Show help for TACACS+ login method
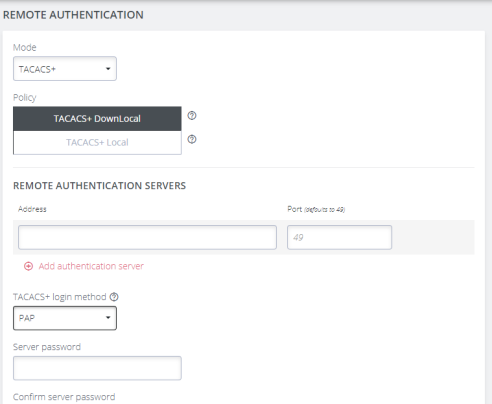The width and height of the screenshot is (492, 404). [114, 297]
